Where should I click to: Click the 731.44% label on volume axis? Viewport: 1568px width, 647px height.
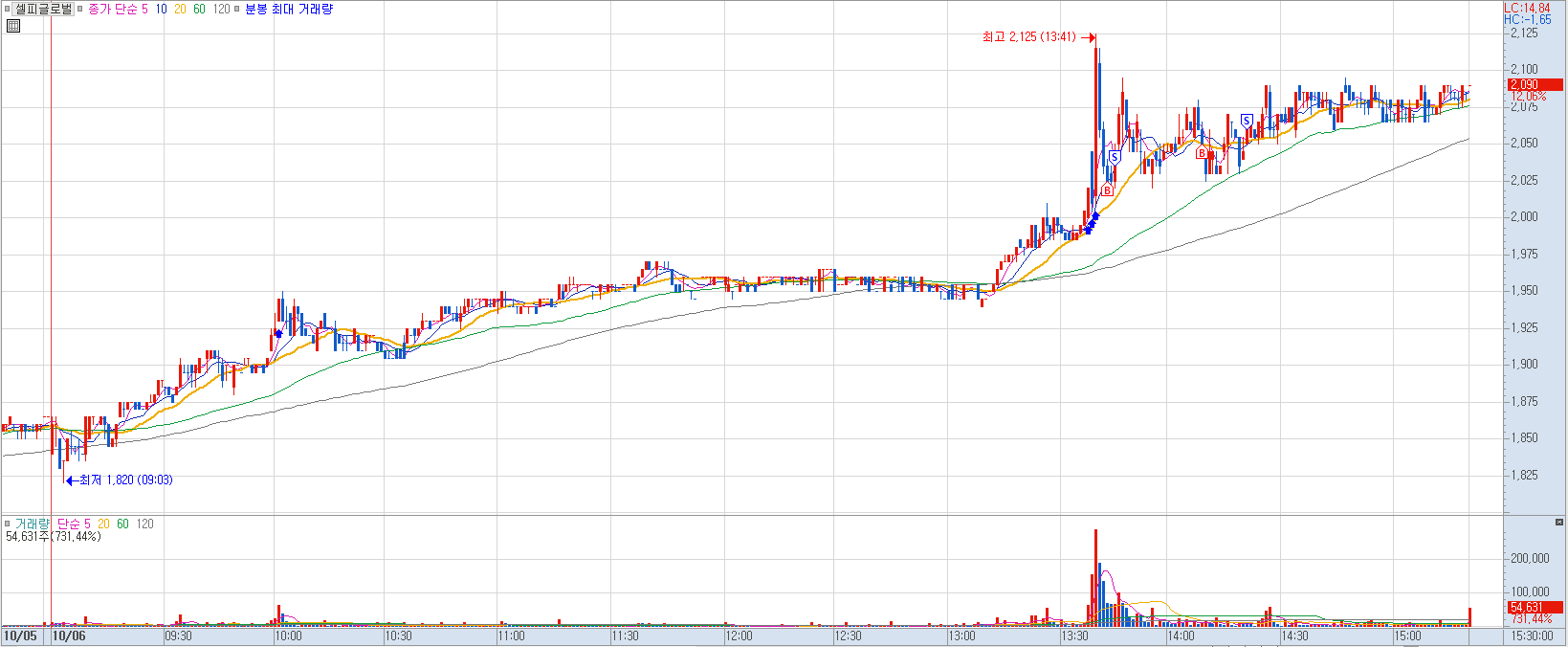click(1532, 619)
